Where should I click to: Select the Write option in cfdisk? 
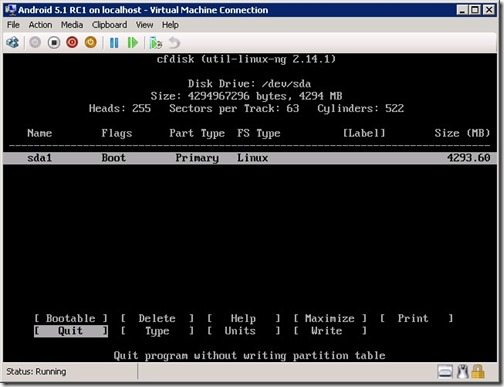(330, 331)
